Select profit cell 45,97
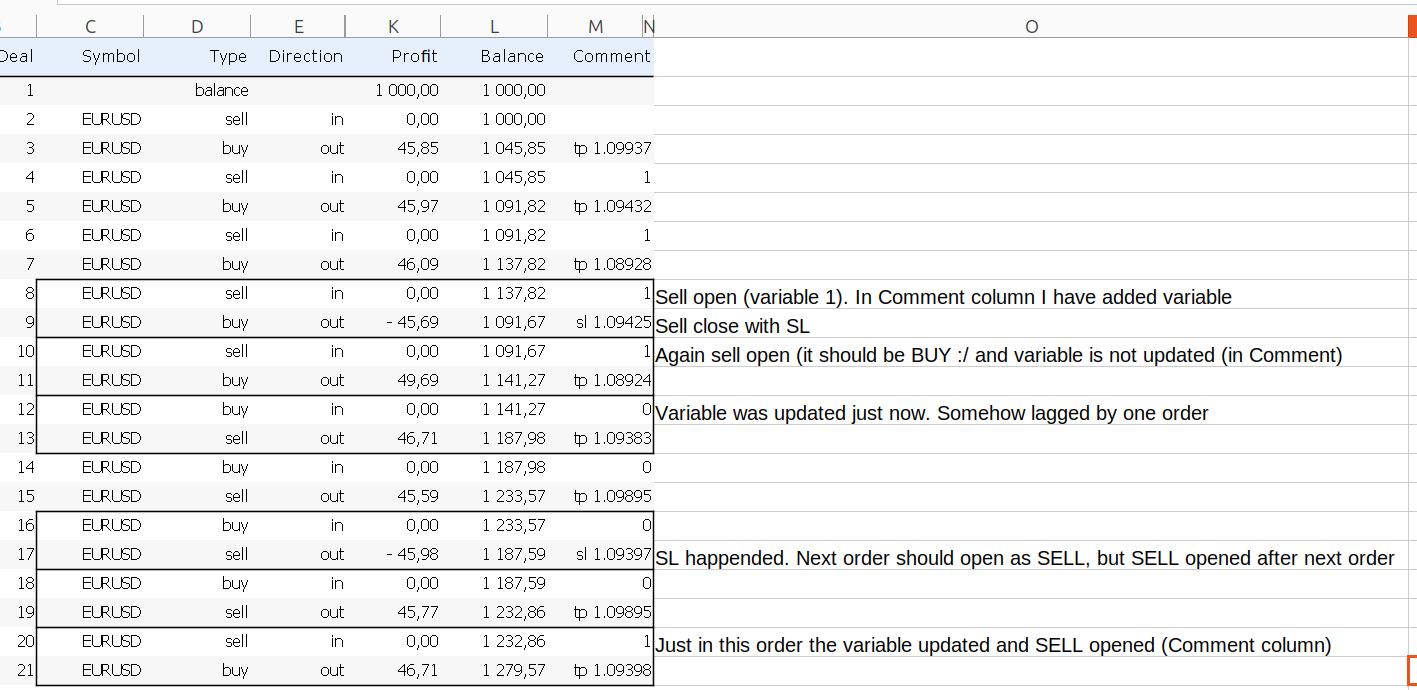The width and height of the screenshot is (1417, 690). click(x=418, y=206)
